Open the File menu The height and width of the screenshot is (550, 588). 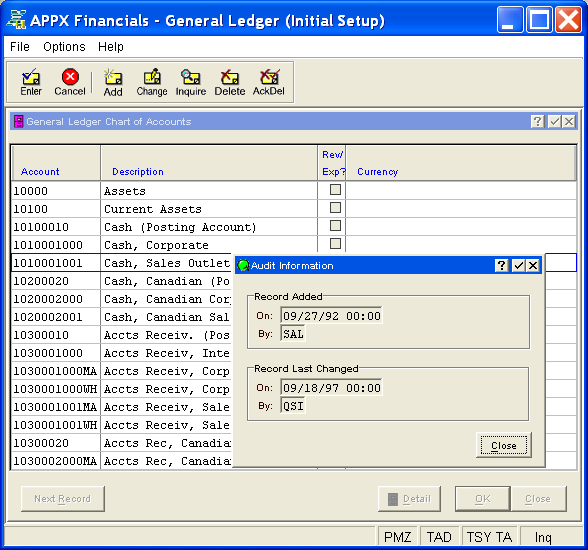pyautogui.click(x=20, y=47)
